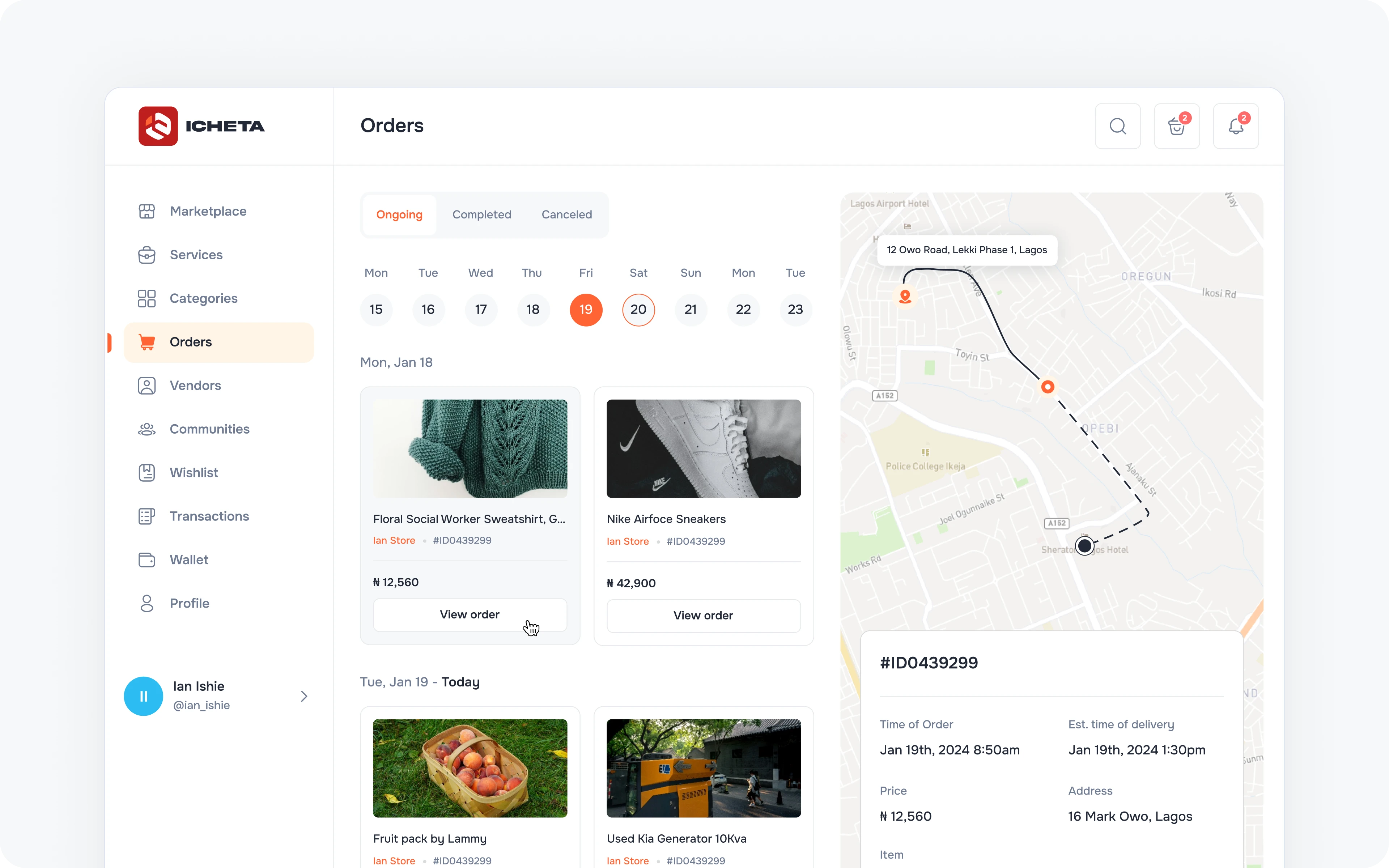Open the Fruit pack by Lammy thumbnail
This screenshot has width=1389, height=868.
coord(470,768)
